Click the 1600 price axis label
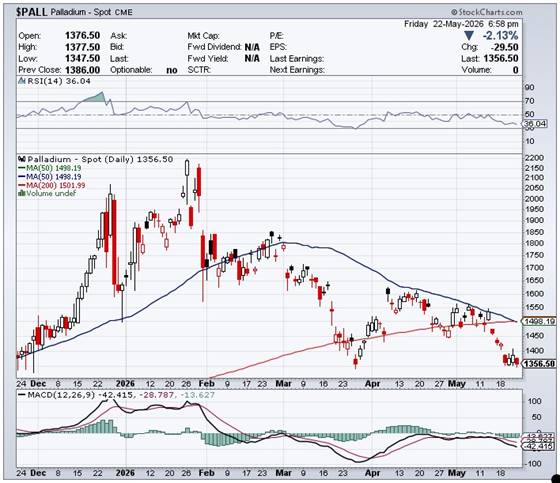 (x=534, y=294)
